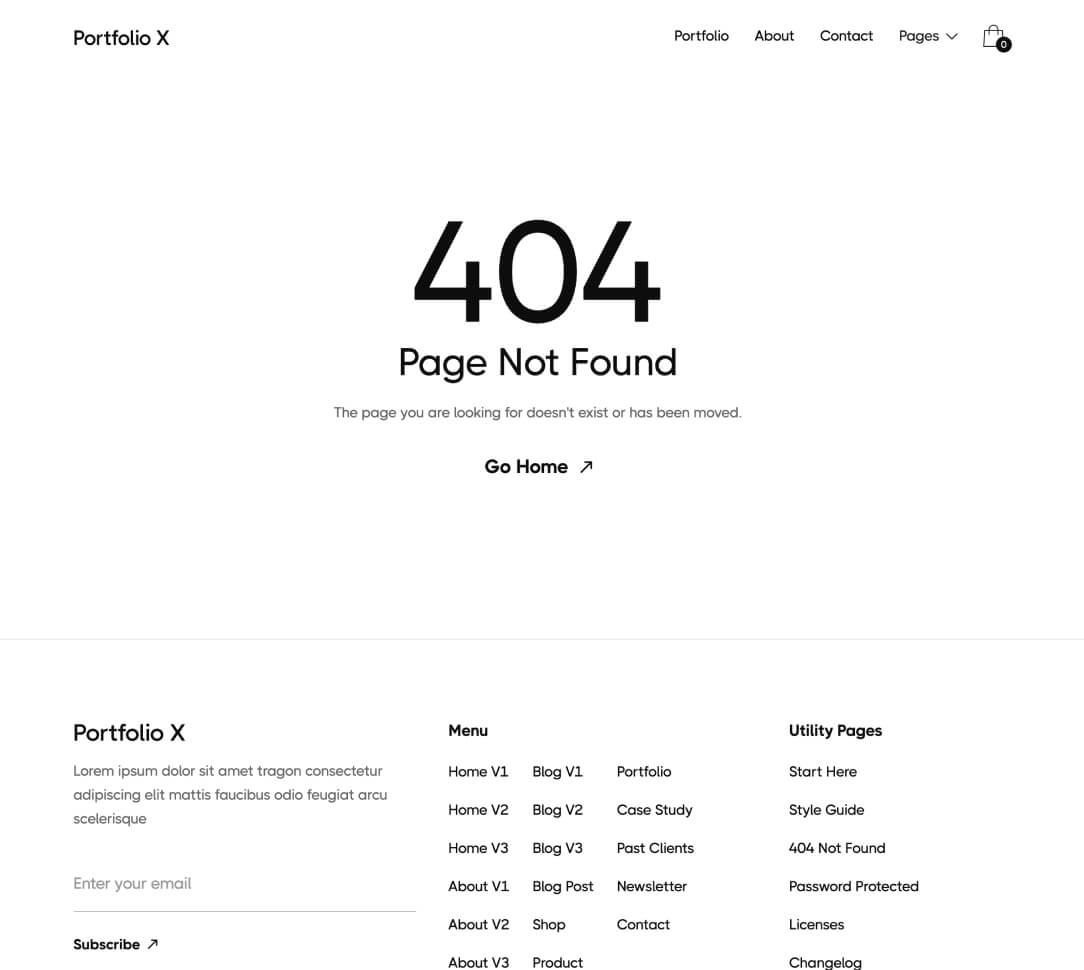Open the Licenses utility link
Image resolution: width=1084 pixels, height=970 pixels.
[816, 925]
